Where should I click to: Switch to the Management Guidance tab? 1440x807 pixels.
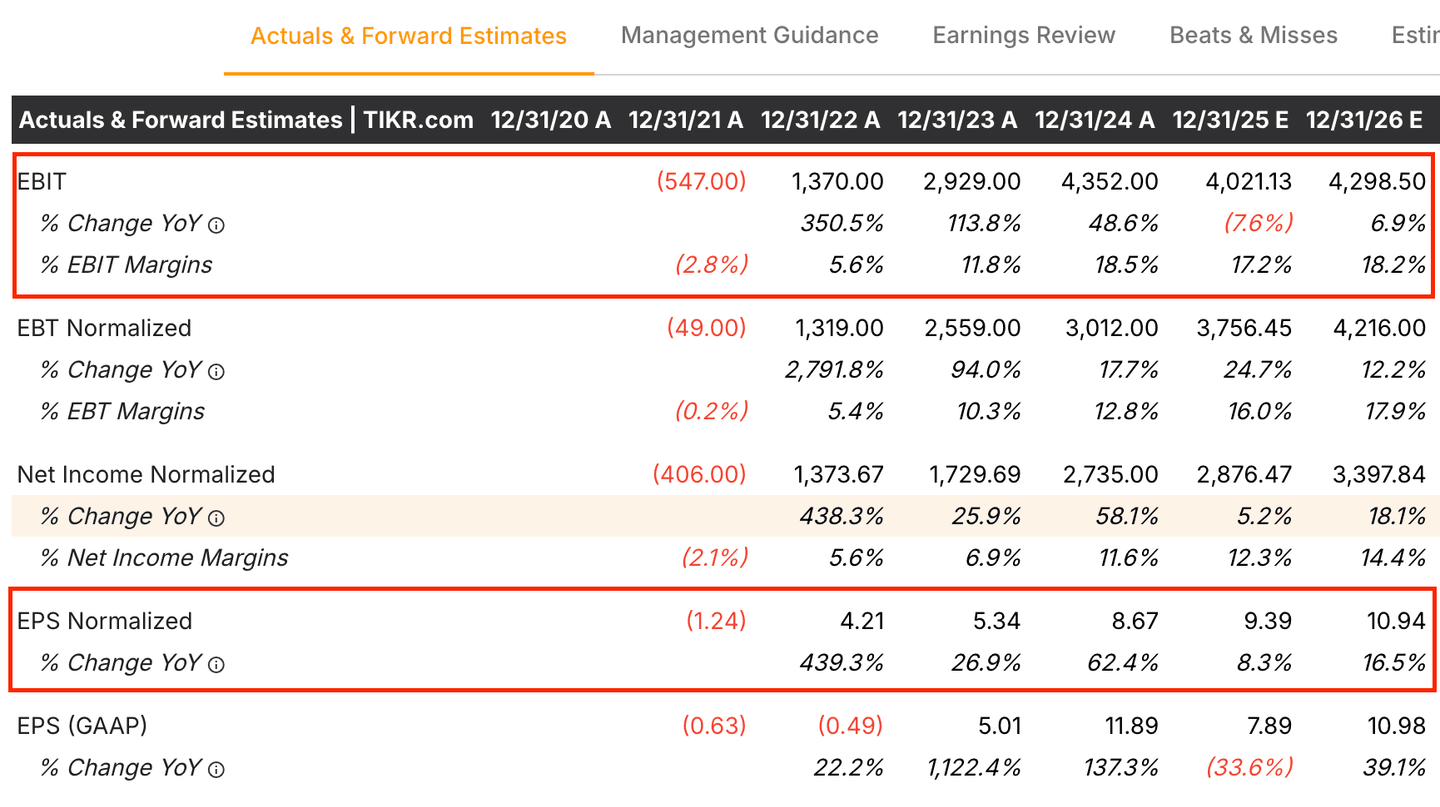pyautogui.click(x=749, y=36)
